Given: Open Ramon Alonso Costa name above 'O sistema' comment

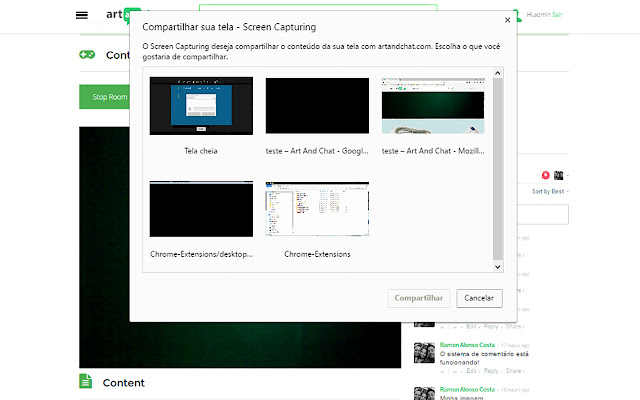Looking at the screenshot, I should (x=467, y=345).
